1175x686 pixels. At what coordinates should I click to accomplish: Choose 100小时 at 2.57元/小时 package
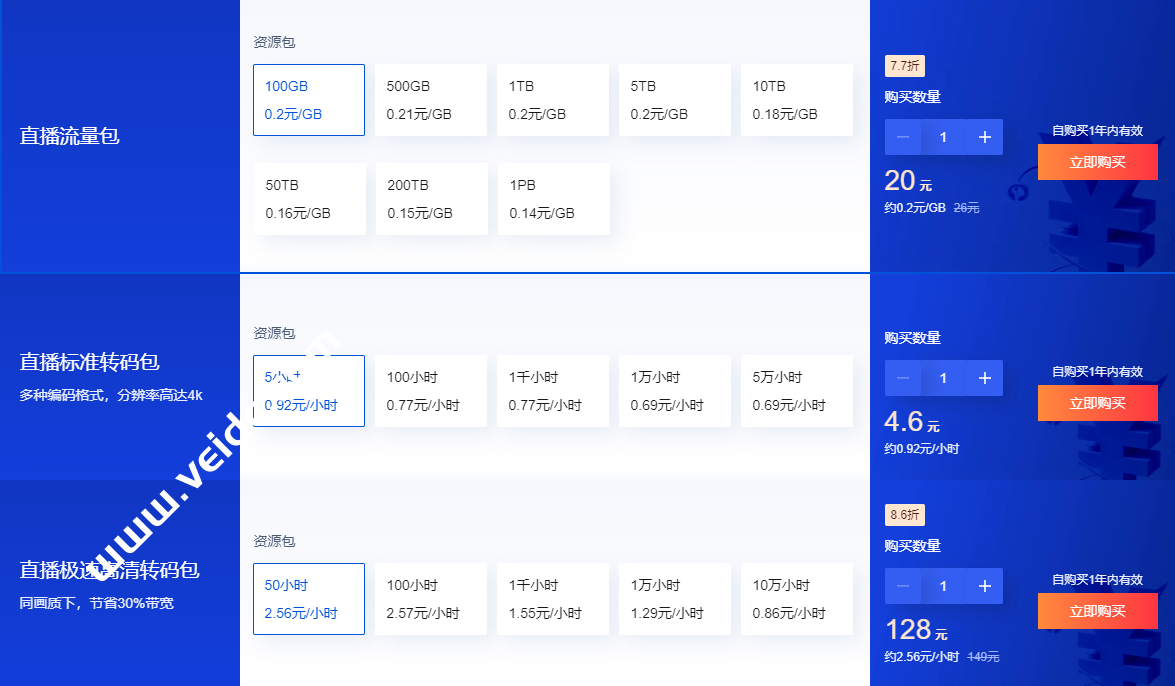431,599
